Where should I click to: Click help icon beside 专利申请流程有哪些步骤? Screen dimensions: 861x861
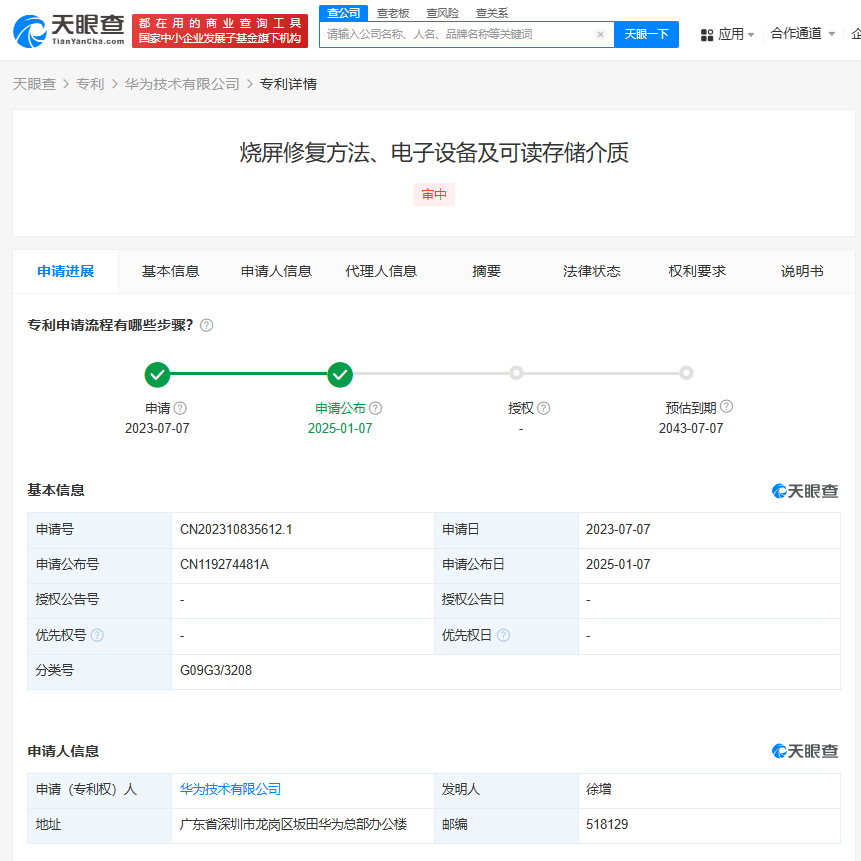click(x=206, y=326)
